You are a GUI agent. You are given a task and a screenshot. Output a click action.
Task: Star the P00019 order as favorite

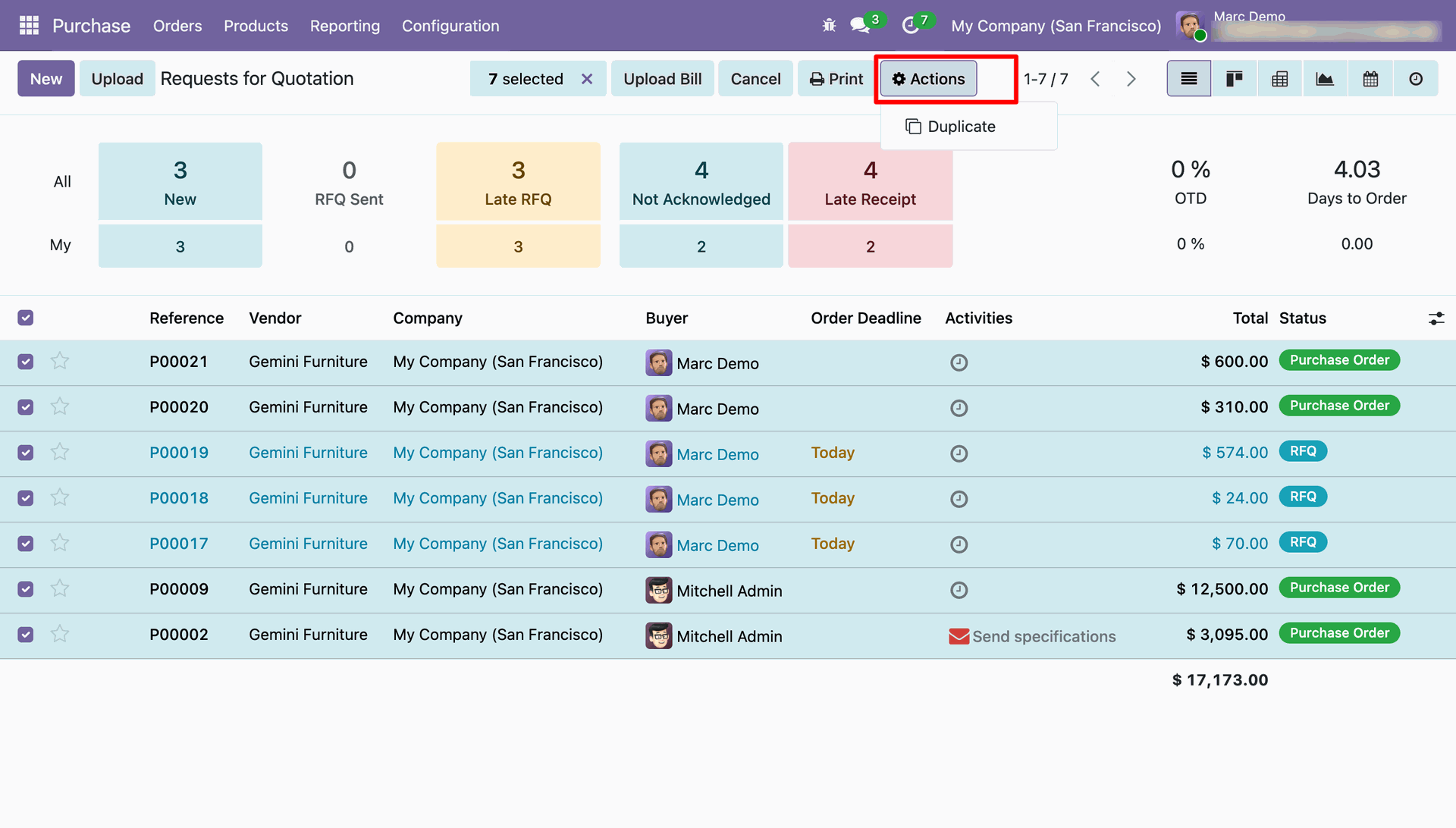point(60,452)
